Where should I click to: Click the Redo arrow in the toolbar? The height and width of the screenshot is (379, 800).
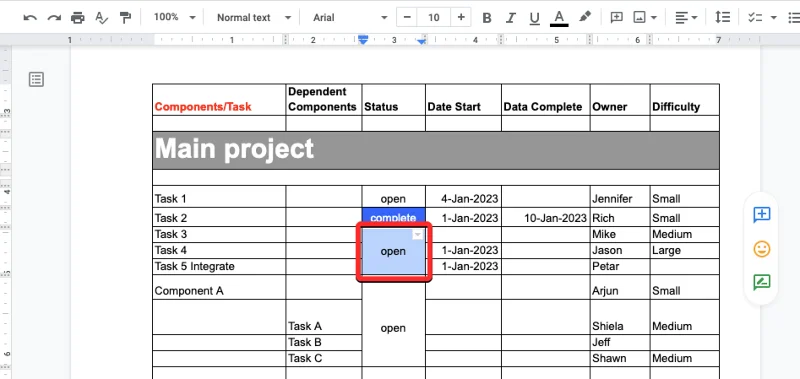click(x=54, y=18)
